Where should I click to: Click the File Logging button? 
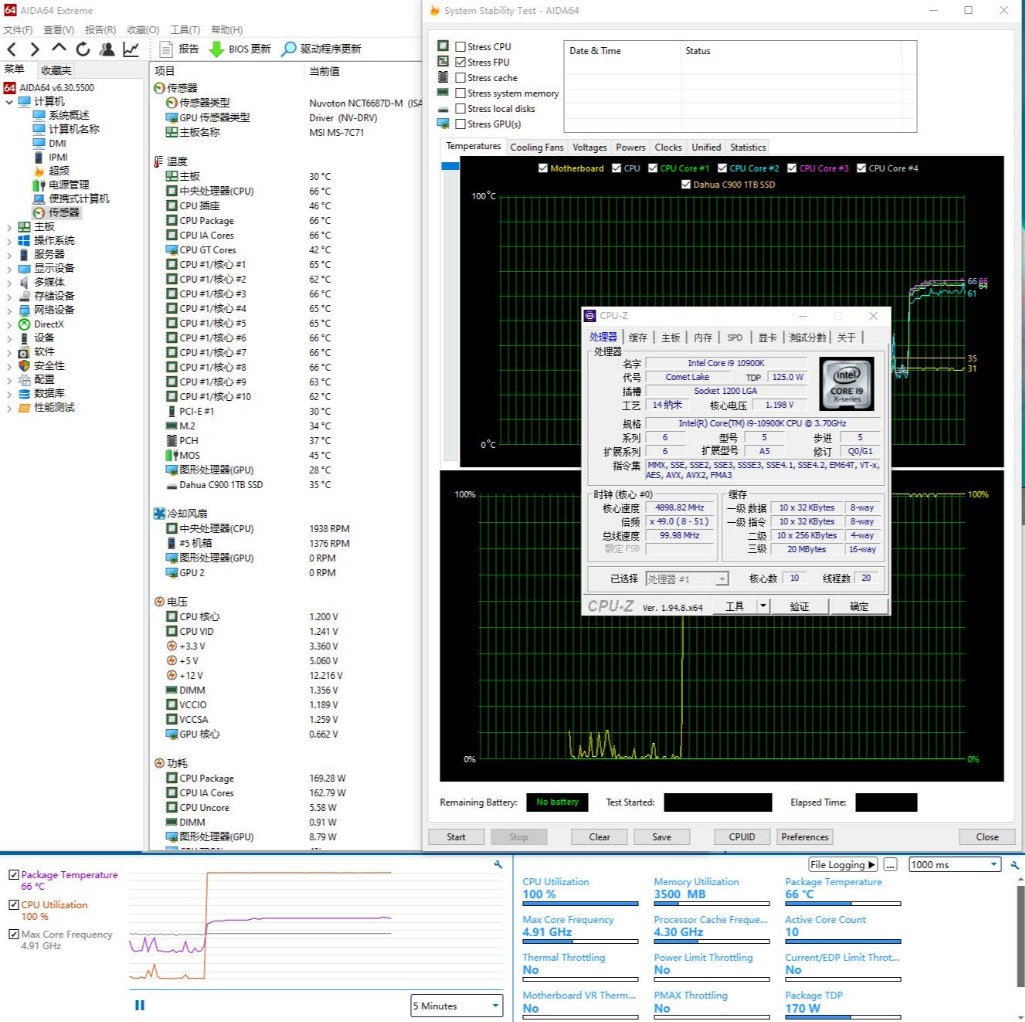tap(842, 864)
